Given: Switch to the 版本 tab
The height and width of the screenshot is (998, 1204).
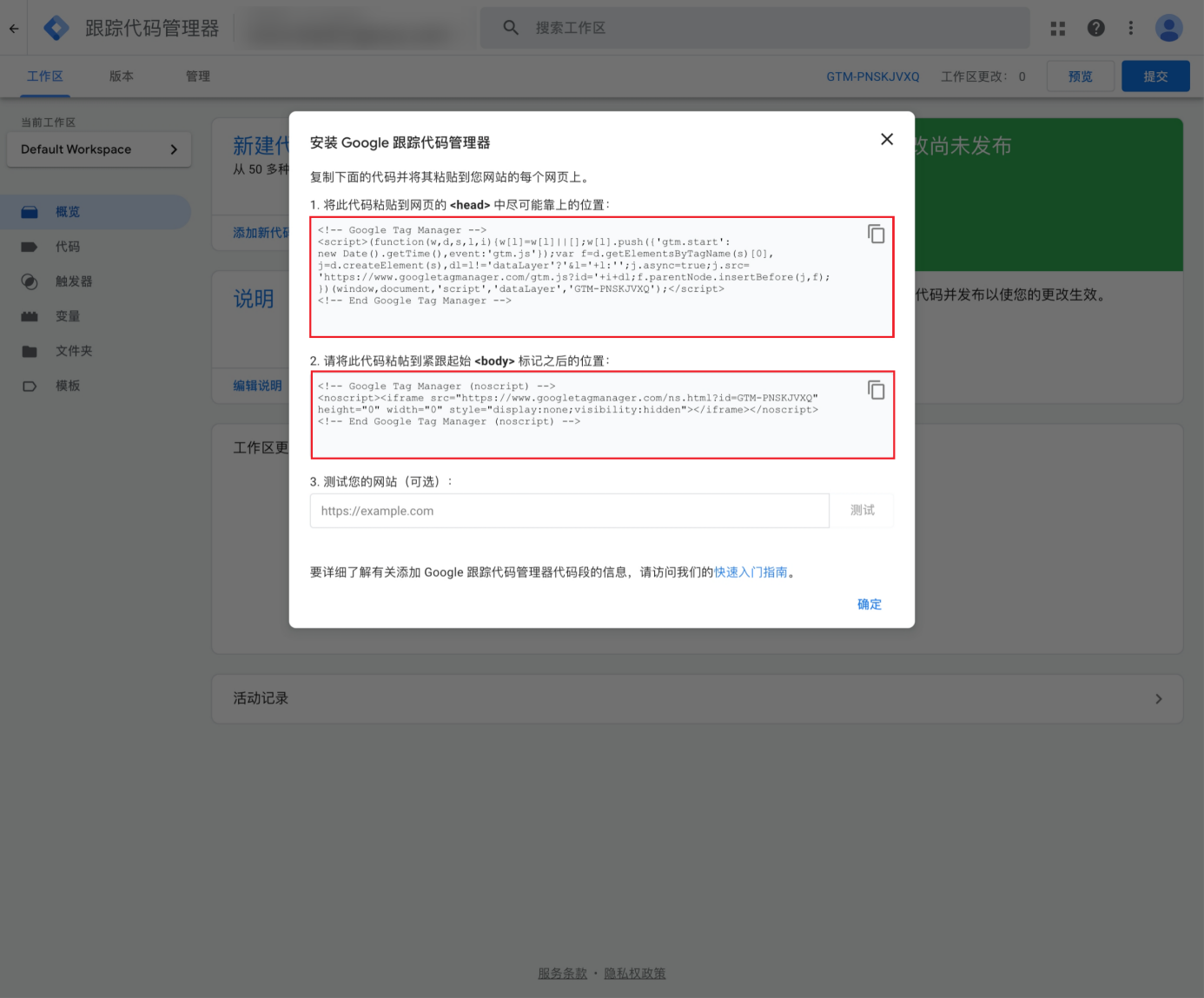Looking at the screenshot, I should pyautogui.click(x=122, y=76).
